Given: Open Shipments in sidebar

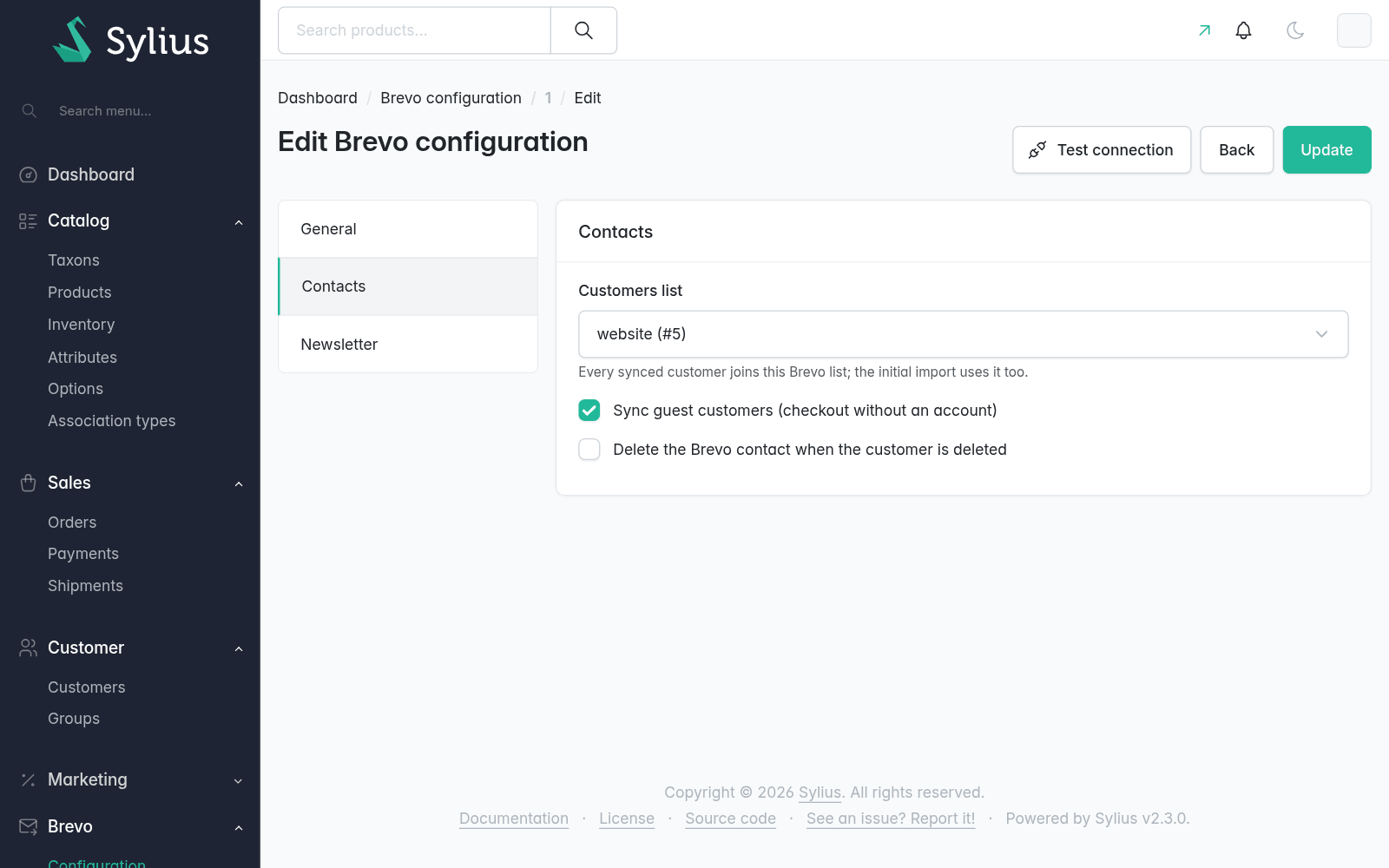Looking at the screenshot, I should pyautogui.click(x=85, y=586).
